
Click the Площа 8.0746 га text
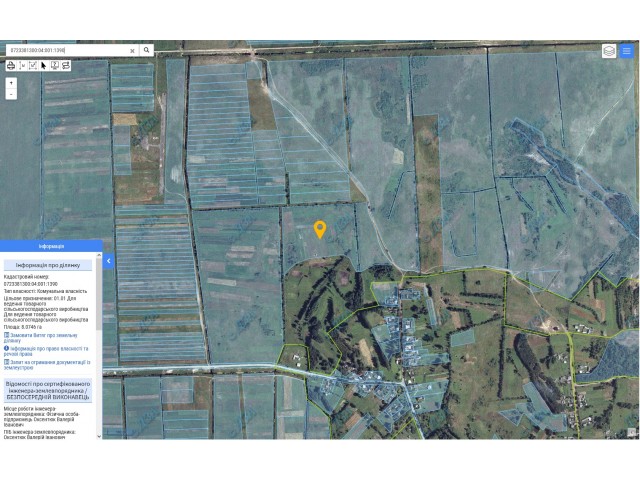23,327
